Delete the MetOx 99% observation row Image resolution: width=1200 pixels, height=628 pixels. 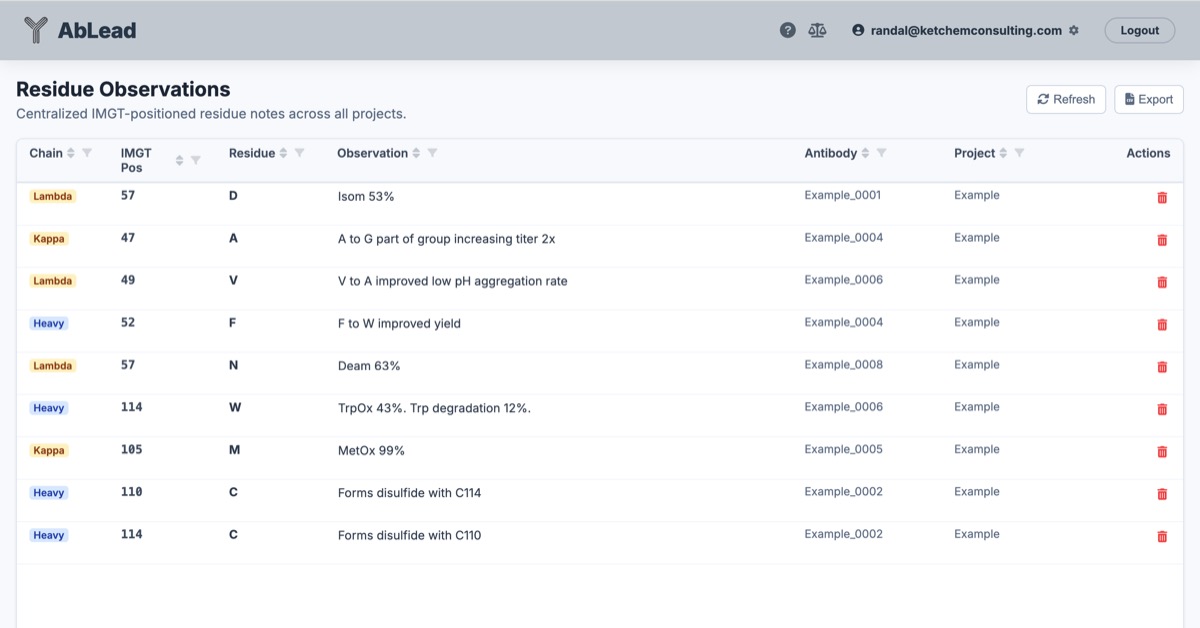click(x=1161, y=451)
